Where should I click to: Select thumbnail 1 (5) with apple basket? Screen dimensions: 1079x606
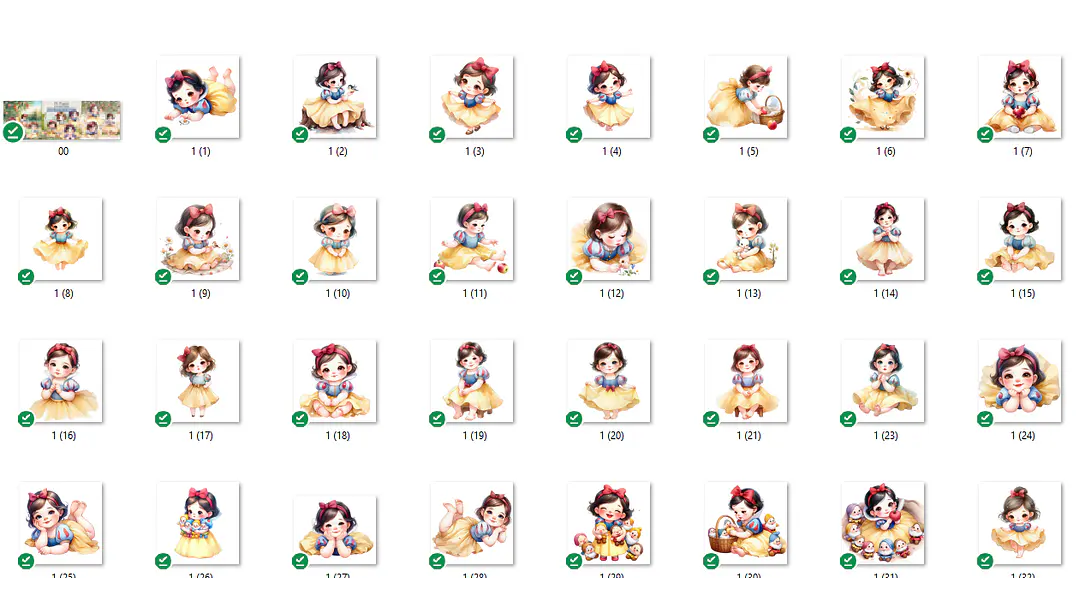746,97
